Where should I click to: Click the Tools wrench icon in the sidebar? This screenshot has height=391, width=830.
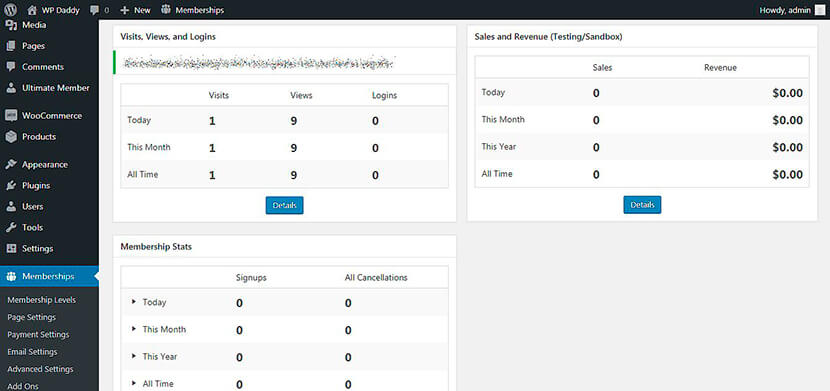(11, 228)
